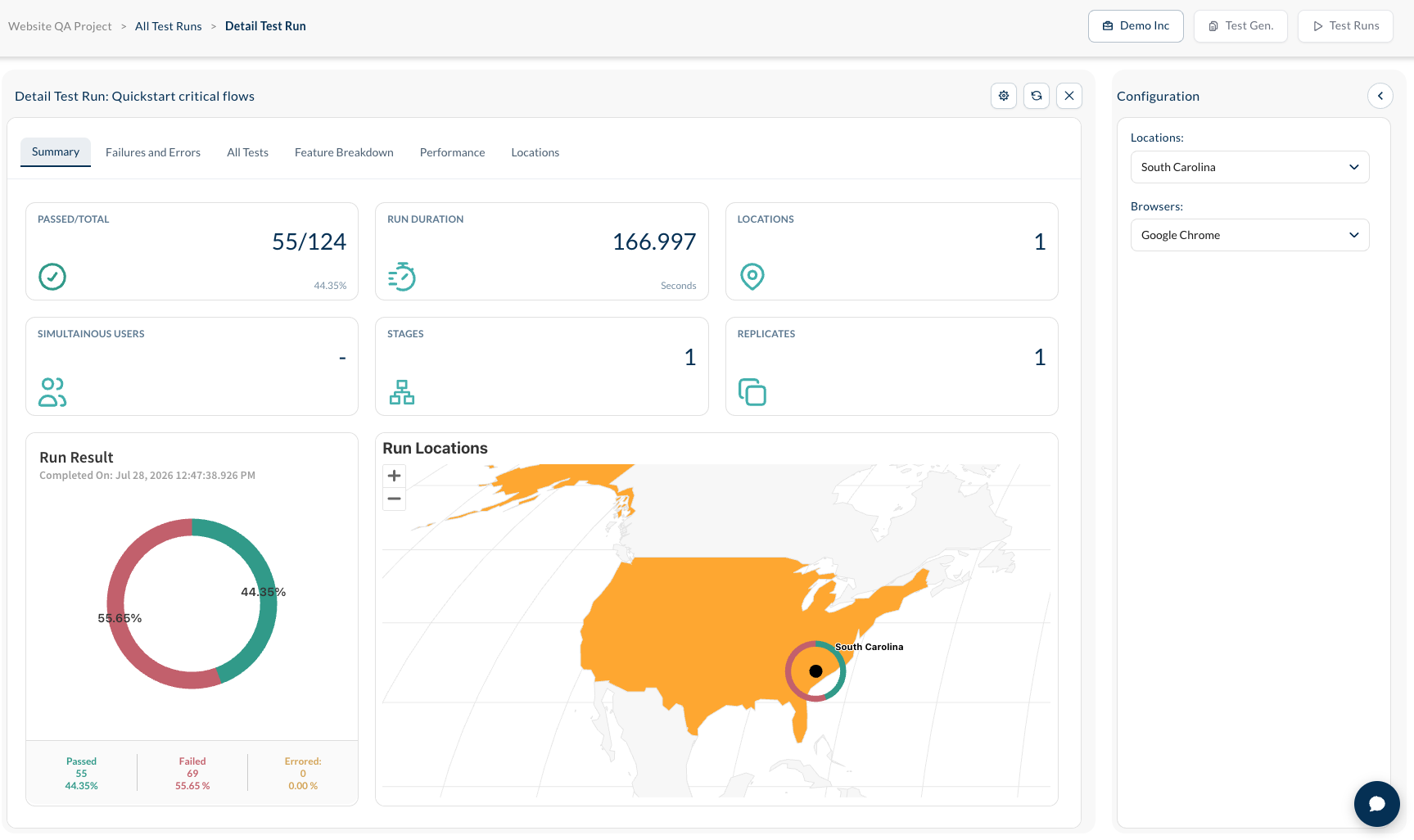The image size is (1414, 840).
Task: Click the South Carolina marker on map
Action: click(815, 671)
